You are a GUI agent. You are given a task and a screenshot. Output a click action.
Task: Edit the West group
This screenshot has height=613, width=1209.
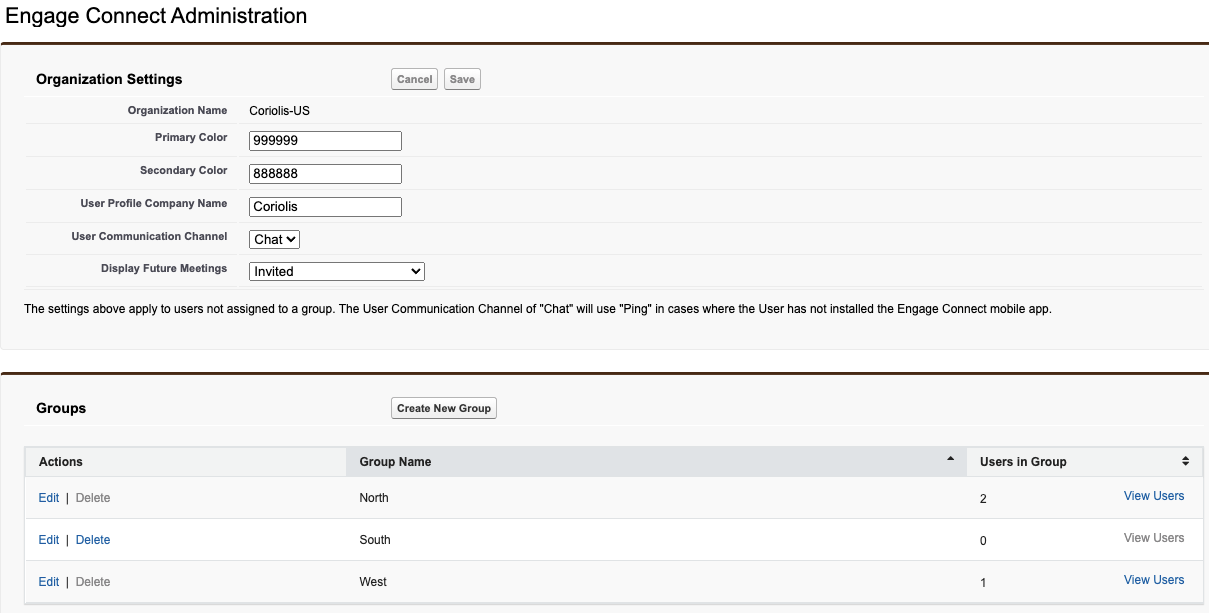click(x=48, y=582)
